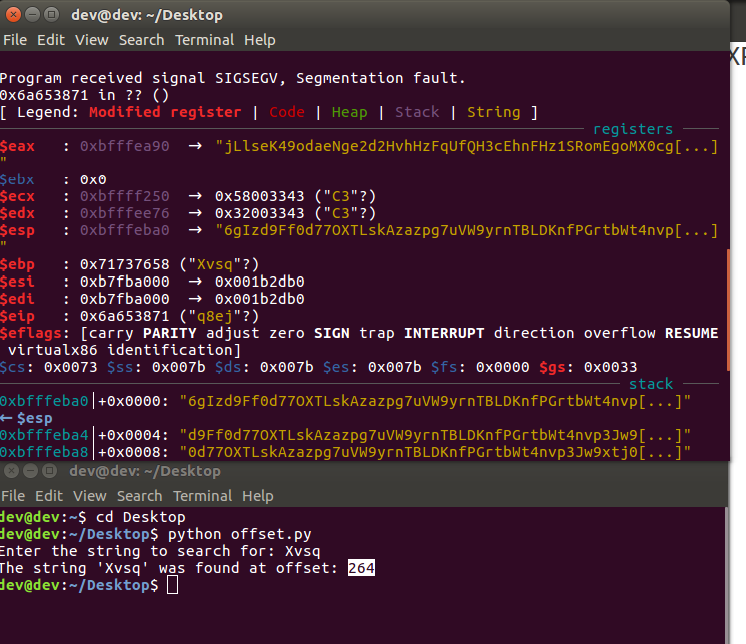Click the bottom terminal title bar text
This screenshot has height=644, width=746.
[x=145, y=471]
